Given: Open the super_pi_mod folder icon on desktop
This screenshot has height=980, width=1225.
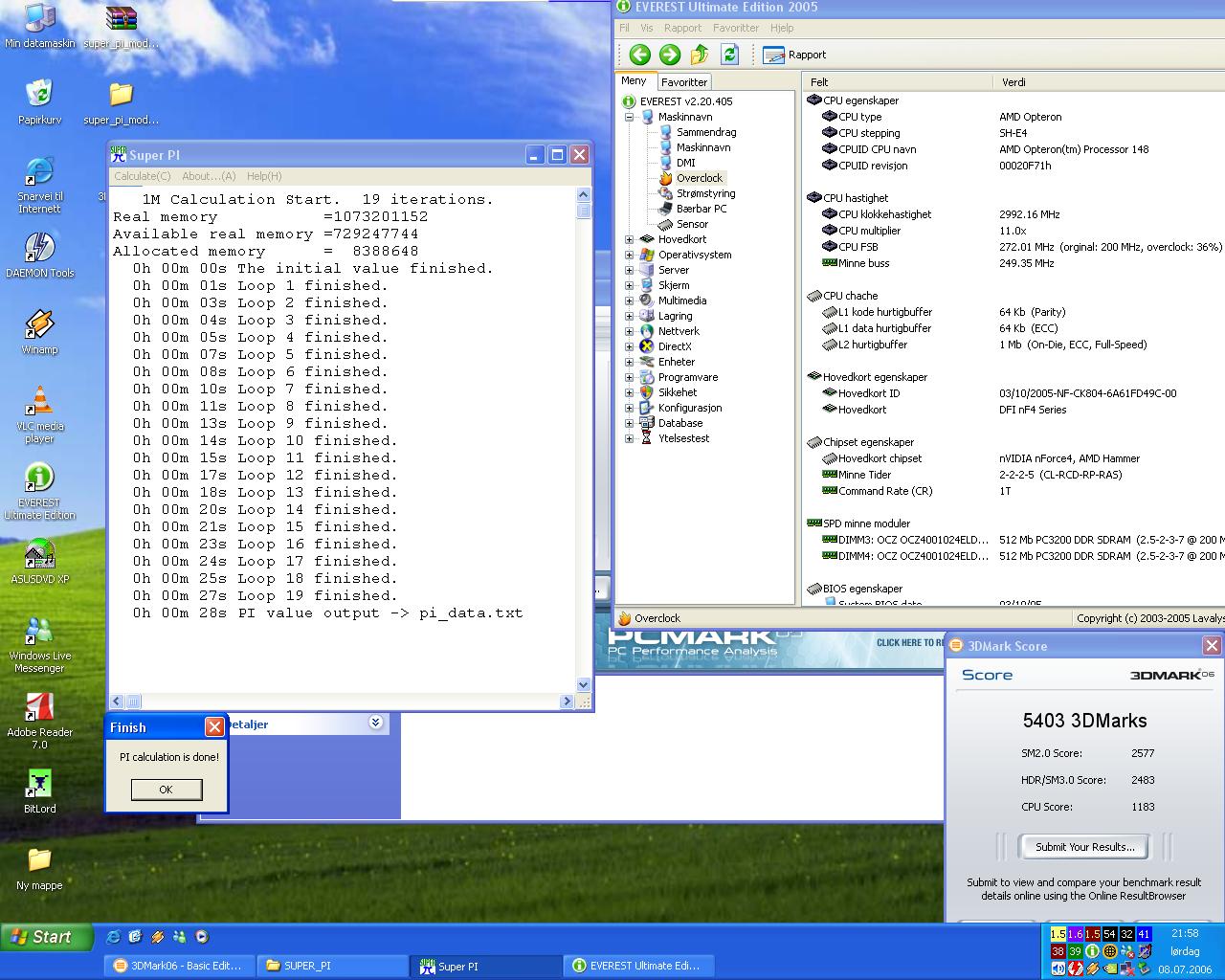Looking at the screenshot, I should tap(121, 102).
